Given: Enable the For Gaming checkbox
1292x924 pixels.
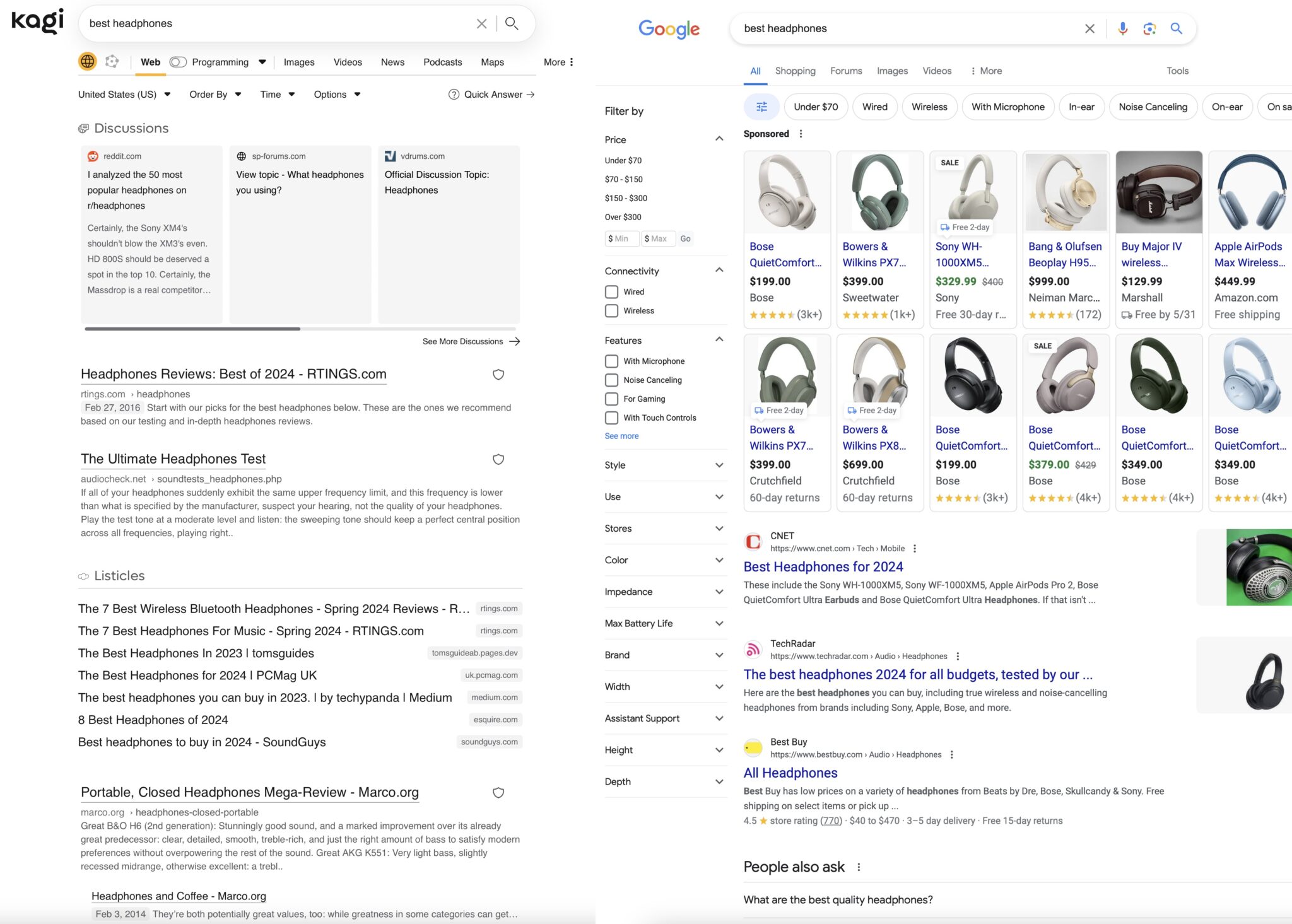Looking at the screenshot, I should (611, 399).
